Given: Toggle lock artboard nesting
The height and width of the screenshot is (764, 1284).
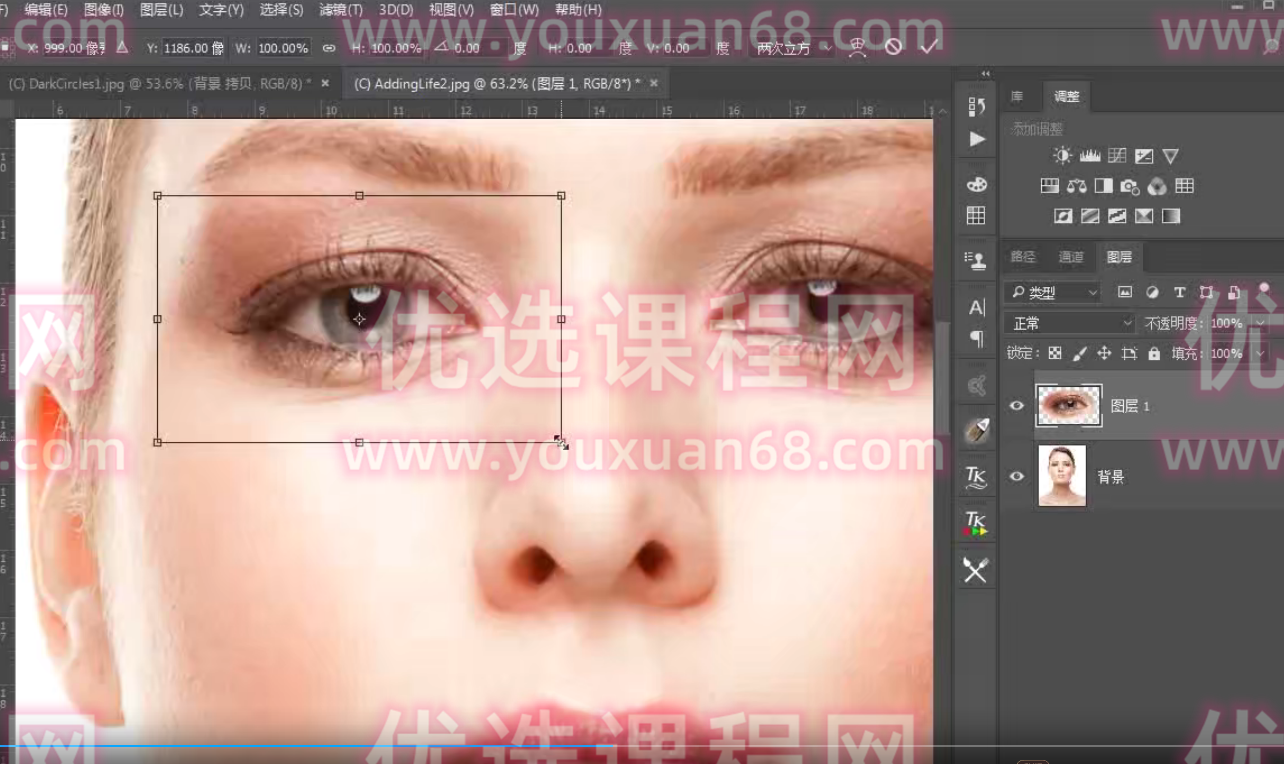Looking at the screenshot, I should point(1130,353).
